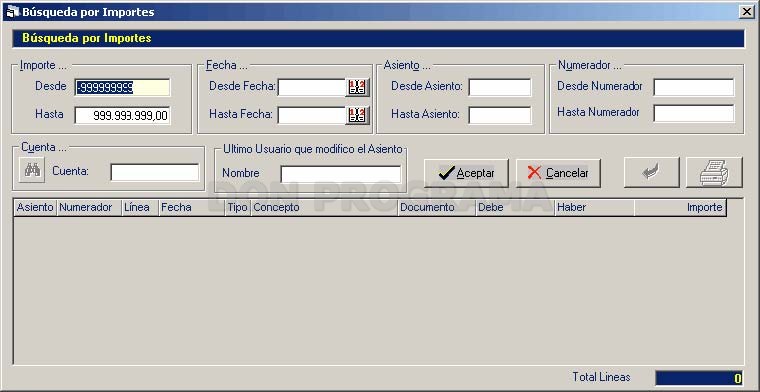Select the Hasta Numerador field

pyautogui.click(x=694, y=113)
